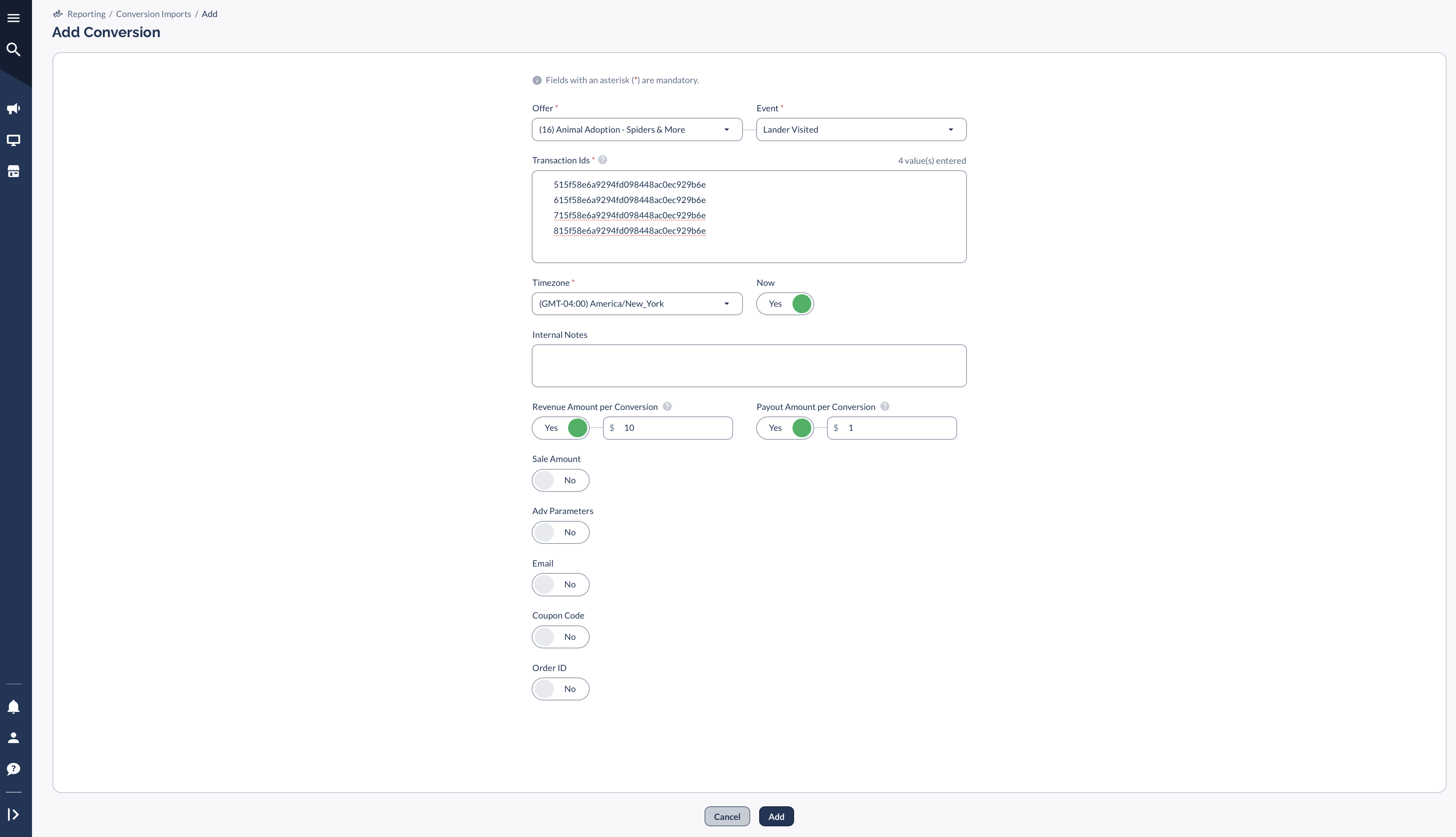
Task: Enable the Email toggle
Action: tap(561, 584)
